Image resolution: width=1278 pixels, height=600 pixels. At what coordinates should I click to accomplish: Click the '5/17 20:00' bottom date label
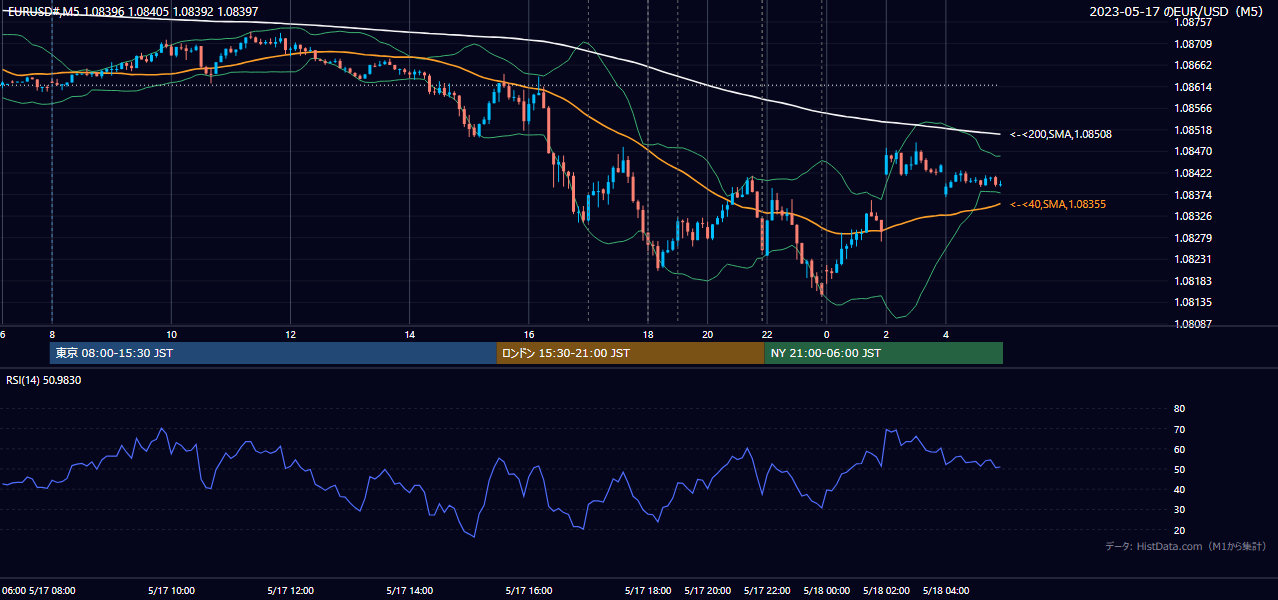pyautogui.click(x=708, y=591)
